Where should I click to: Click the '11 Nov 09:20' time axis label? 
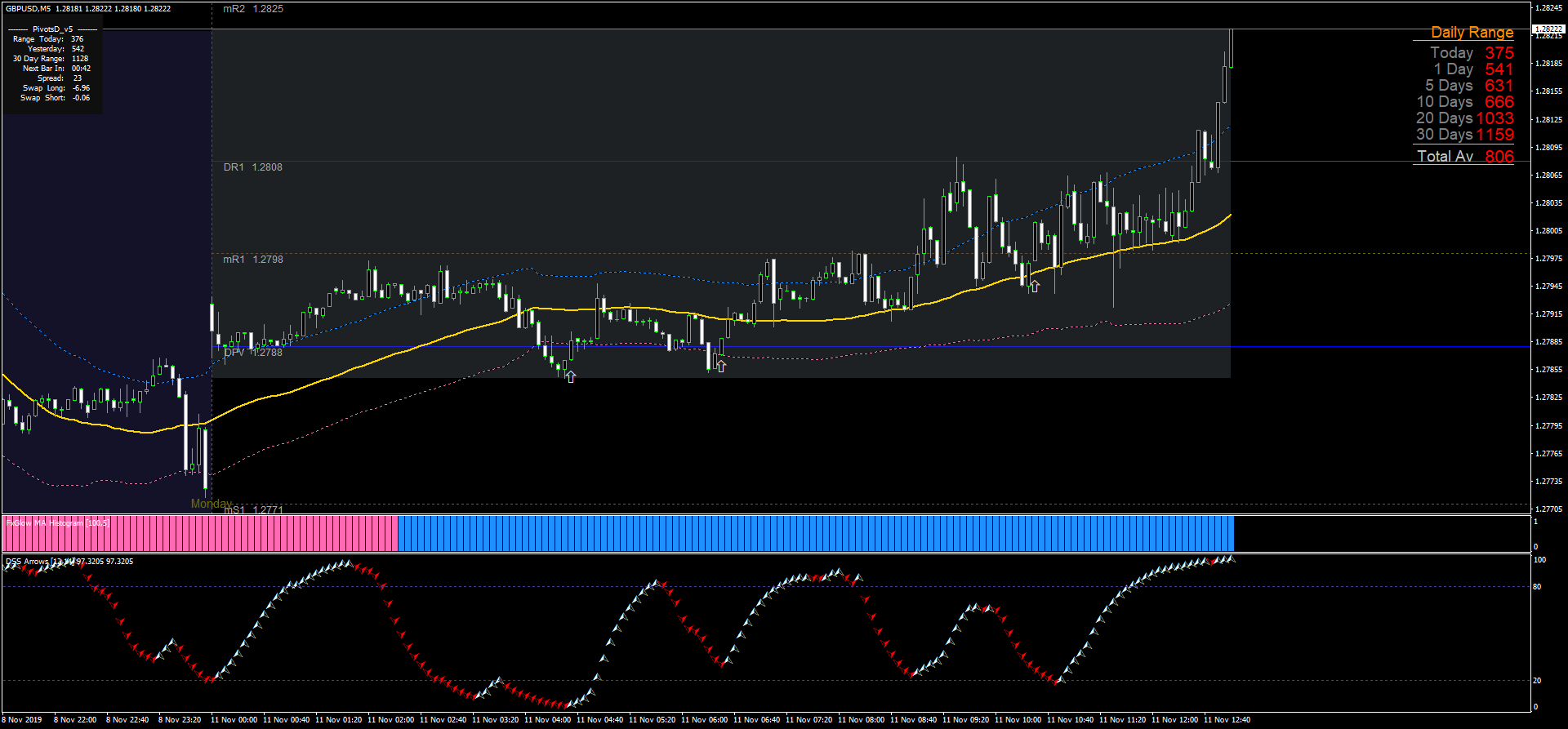(x=965, y=720)
